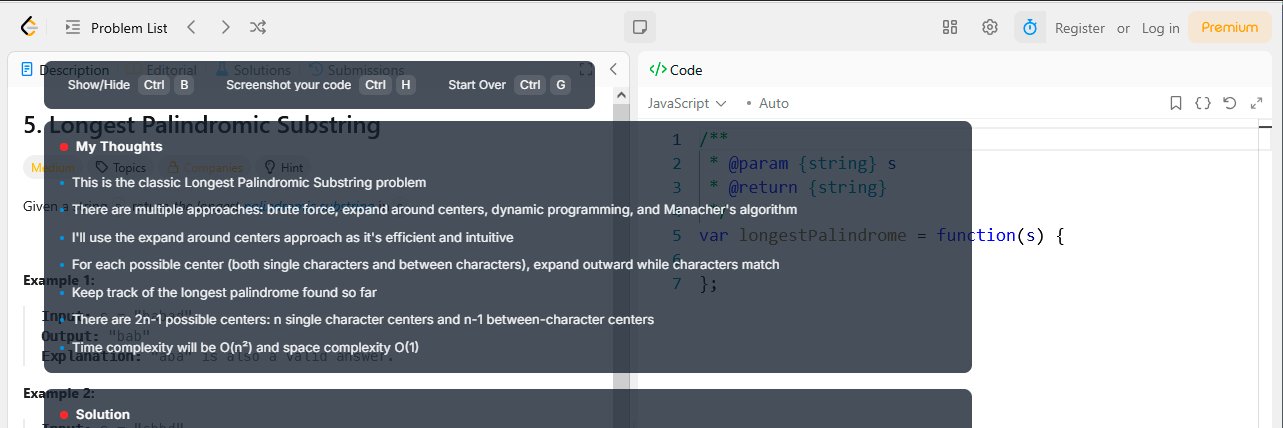The height and width of the screenshot is (428, 1283).
Task: Click the Example 1 heading
Action: (x=59, y=280)
